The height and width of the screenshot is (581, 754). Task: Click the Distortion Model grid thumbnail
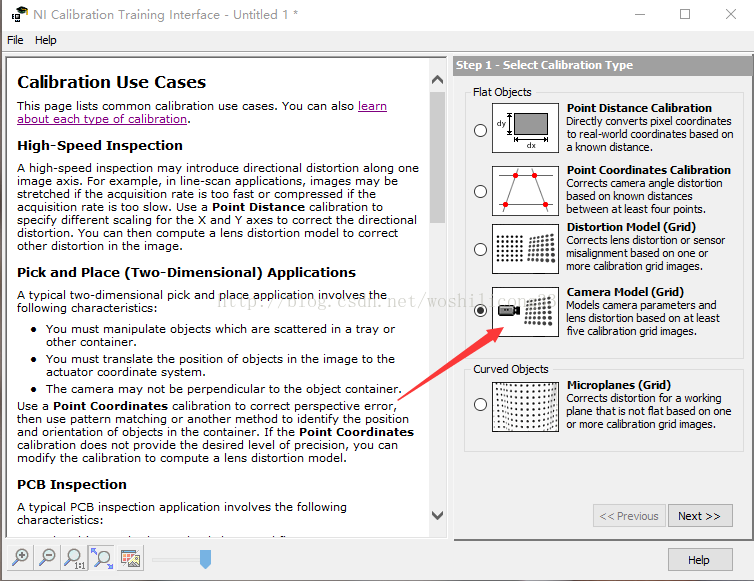525,249
